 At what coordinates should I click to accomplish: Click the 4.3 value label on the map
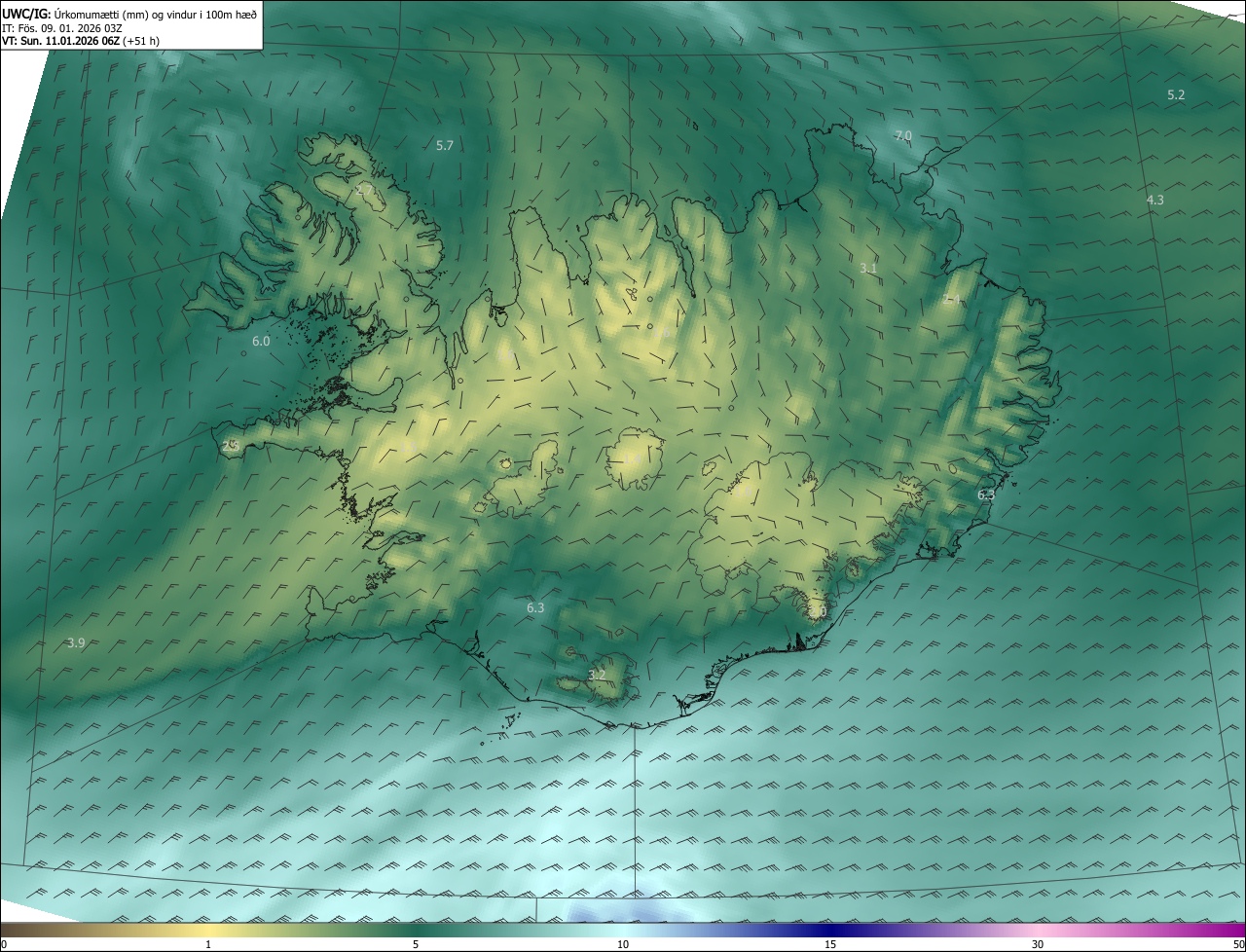[x=1154, y=200]
